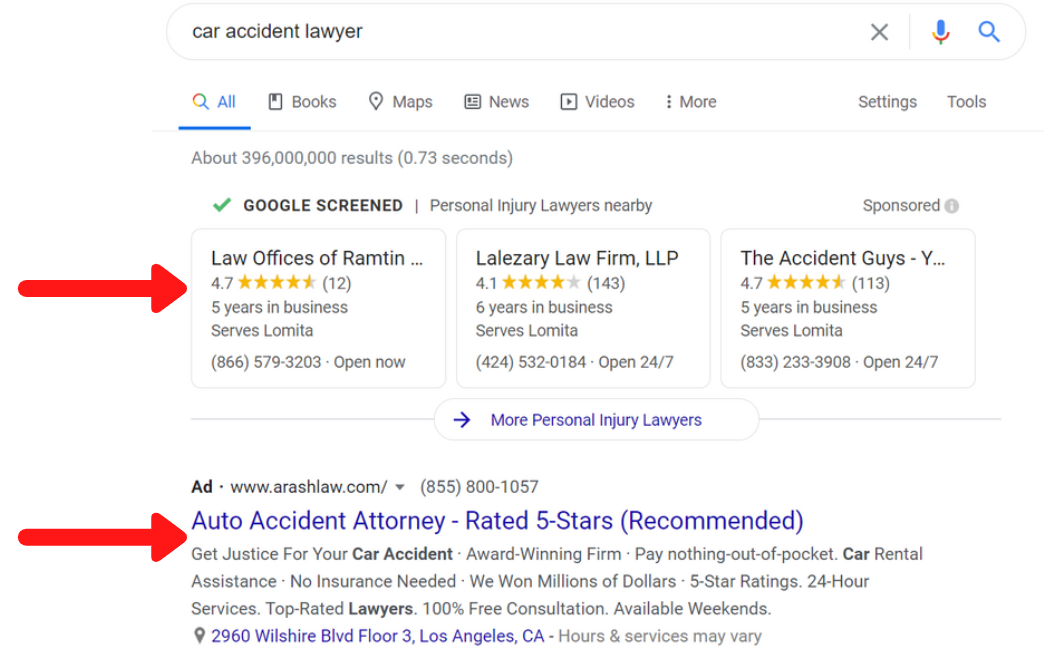1047x652 pixels.
Task: Click the rating with (12) reviews
Action: 281,283
